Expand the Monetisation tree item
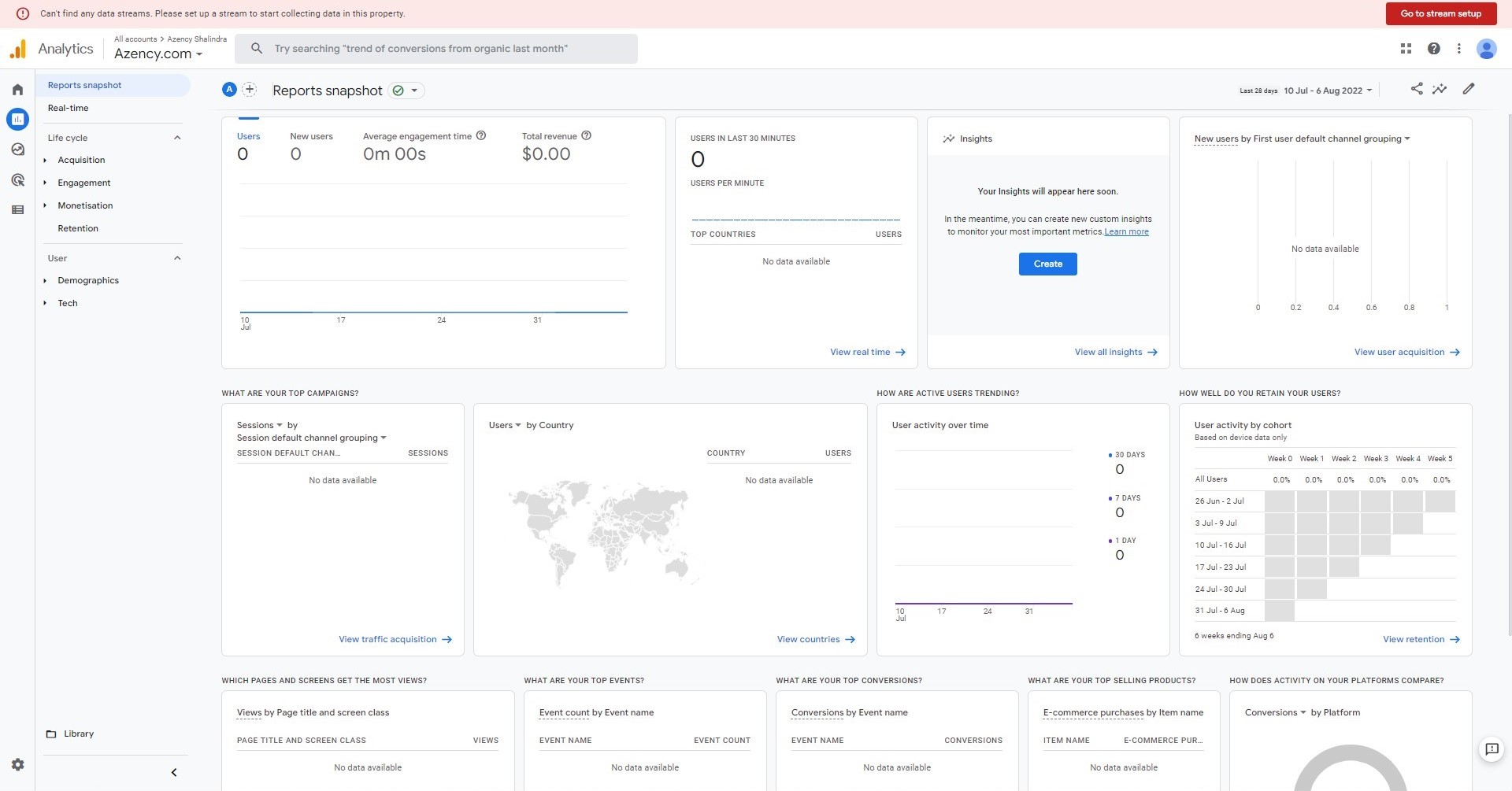This screenshot has width=1512, height=791. [45, 205]
